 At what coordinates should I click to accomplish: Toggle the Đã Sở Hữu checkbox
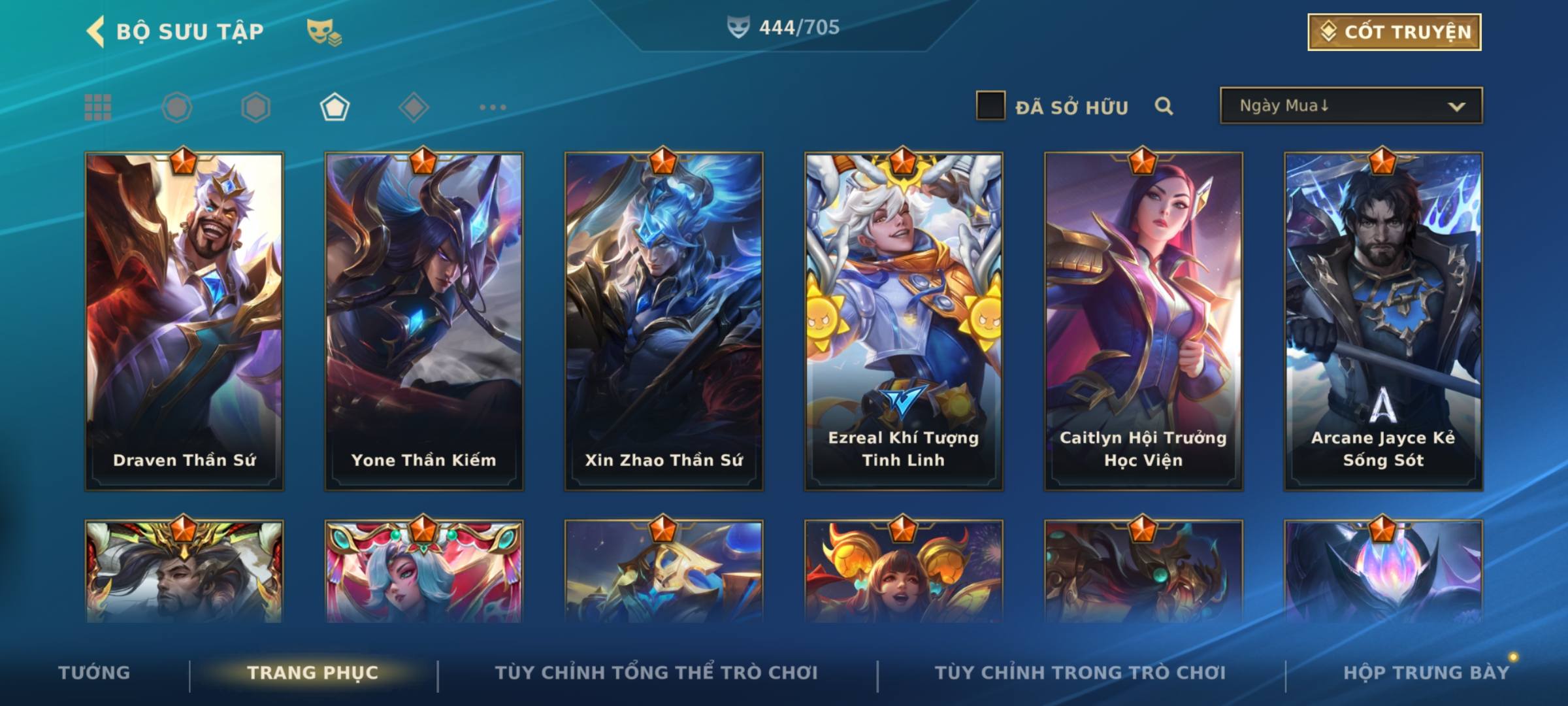pos(990,106)
